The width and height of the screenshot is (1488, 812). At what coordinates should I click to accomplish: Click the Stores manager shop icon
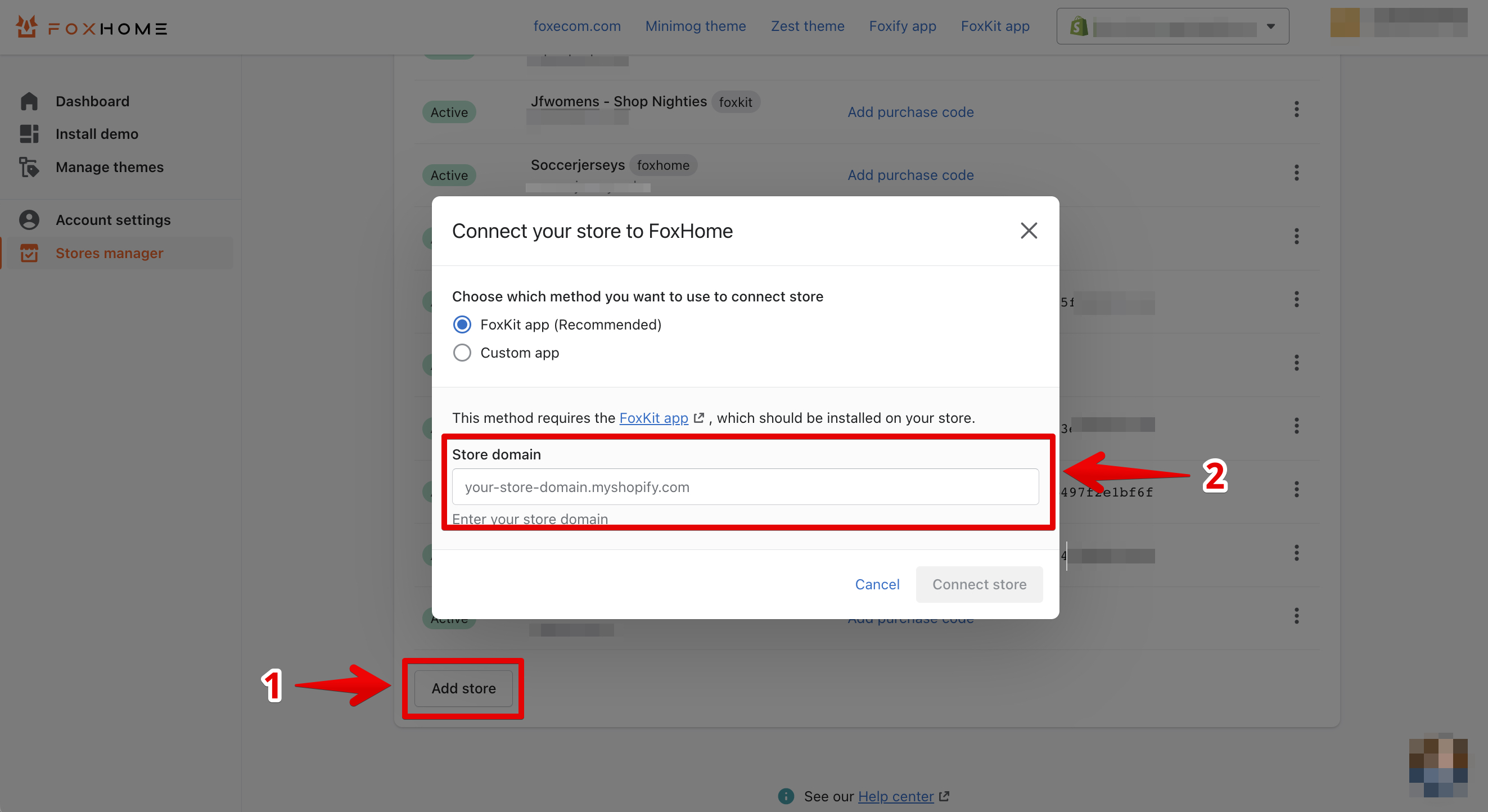pyautogui.click(x=29, y=253)
